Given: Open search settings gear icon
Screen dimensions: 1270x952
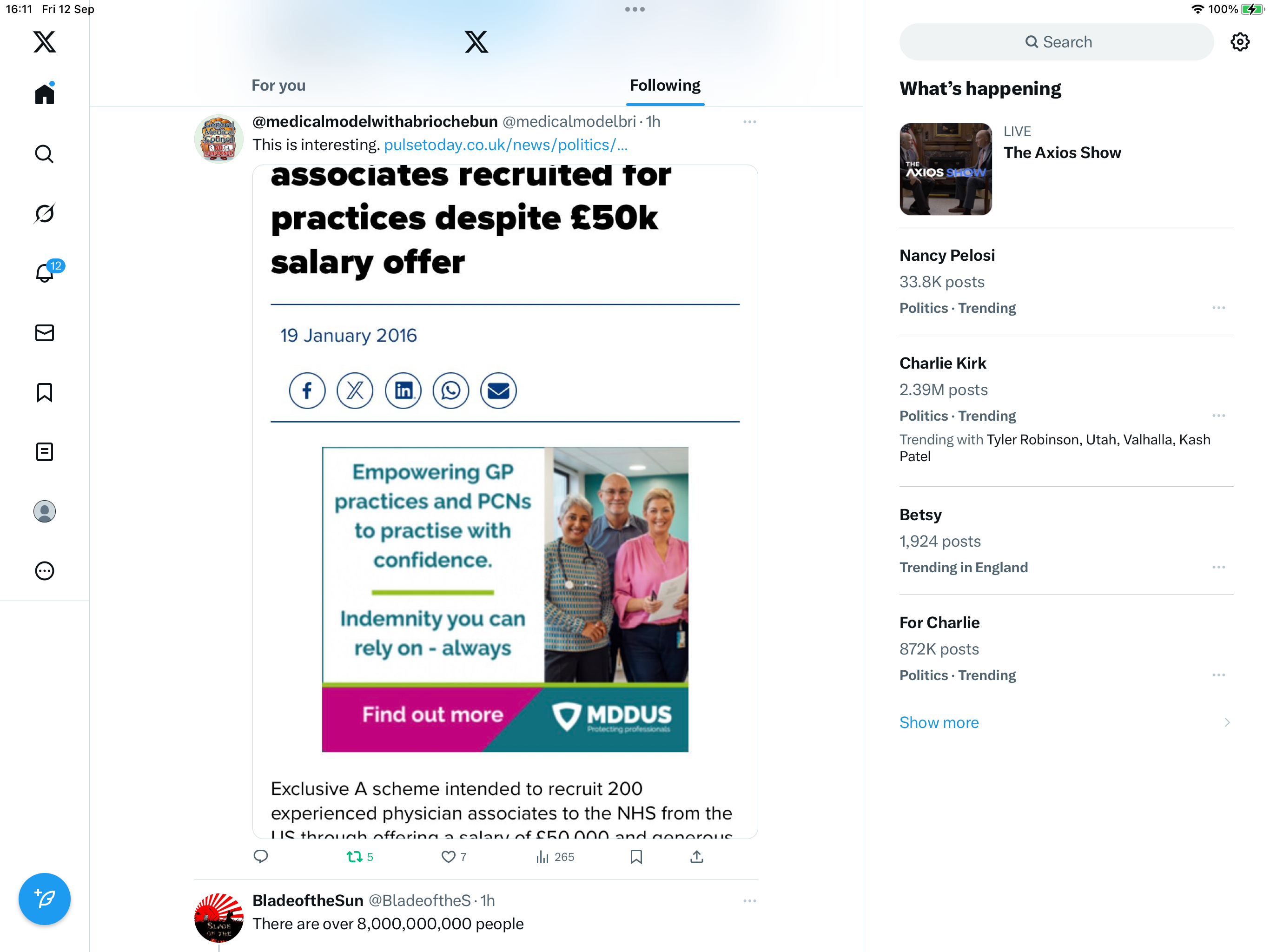Looking at the screenshot, I should point(1240,42).
